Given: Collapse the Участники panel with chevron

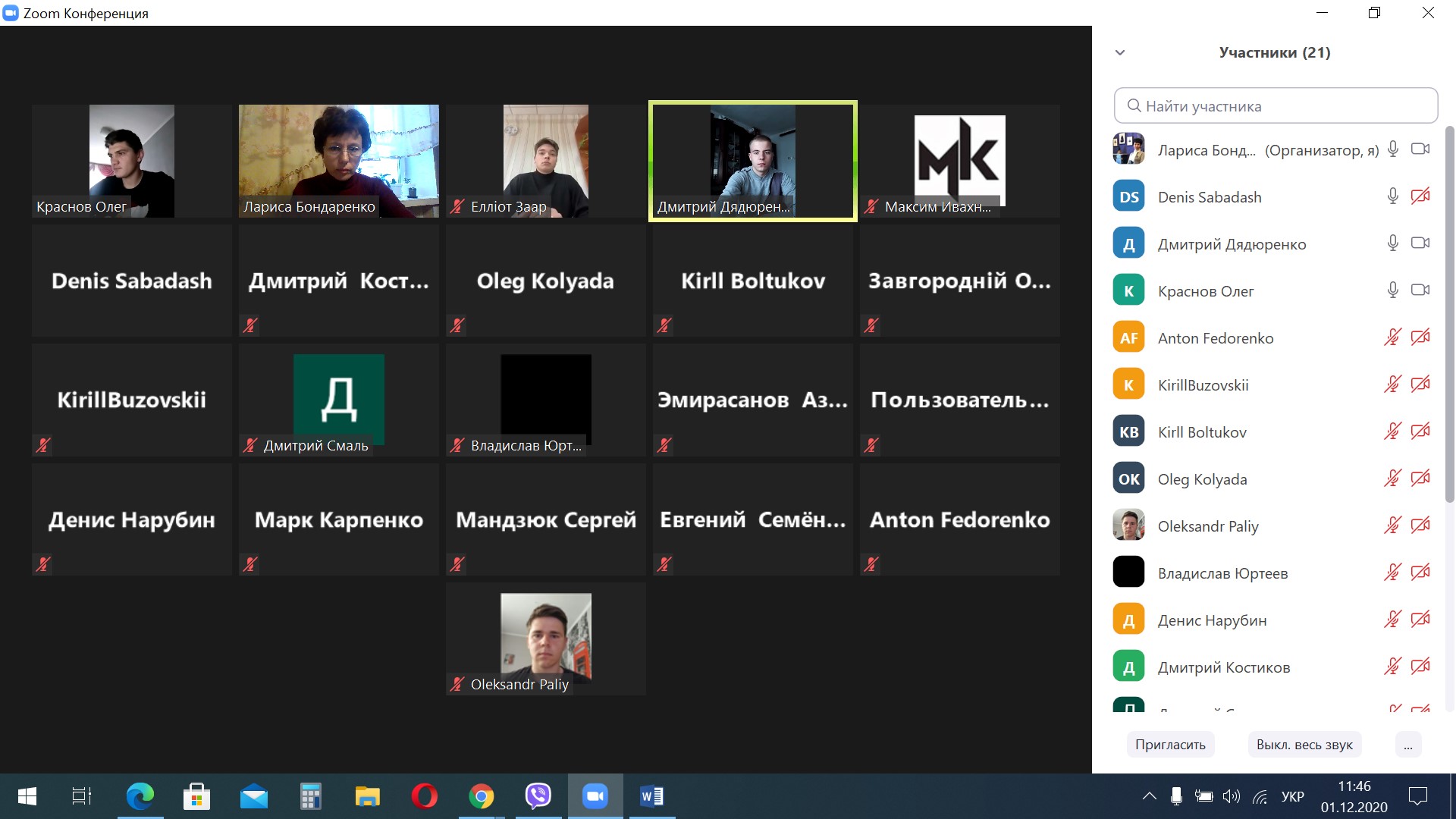Looking at the screenshot, I should [1120, 53].
